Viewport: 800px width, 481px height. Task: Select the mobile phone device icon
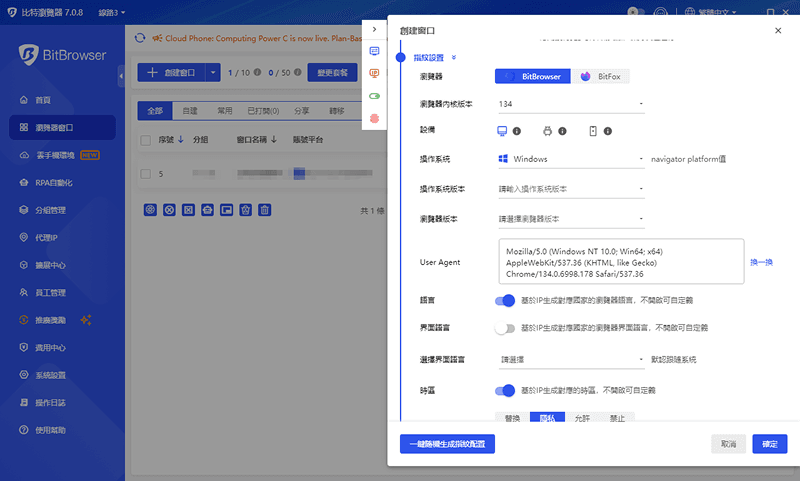coord(592,131)
